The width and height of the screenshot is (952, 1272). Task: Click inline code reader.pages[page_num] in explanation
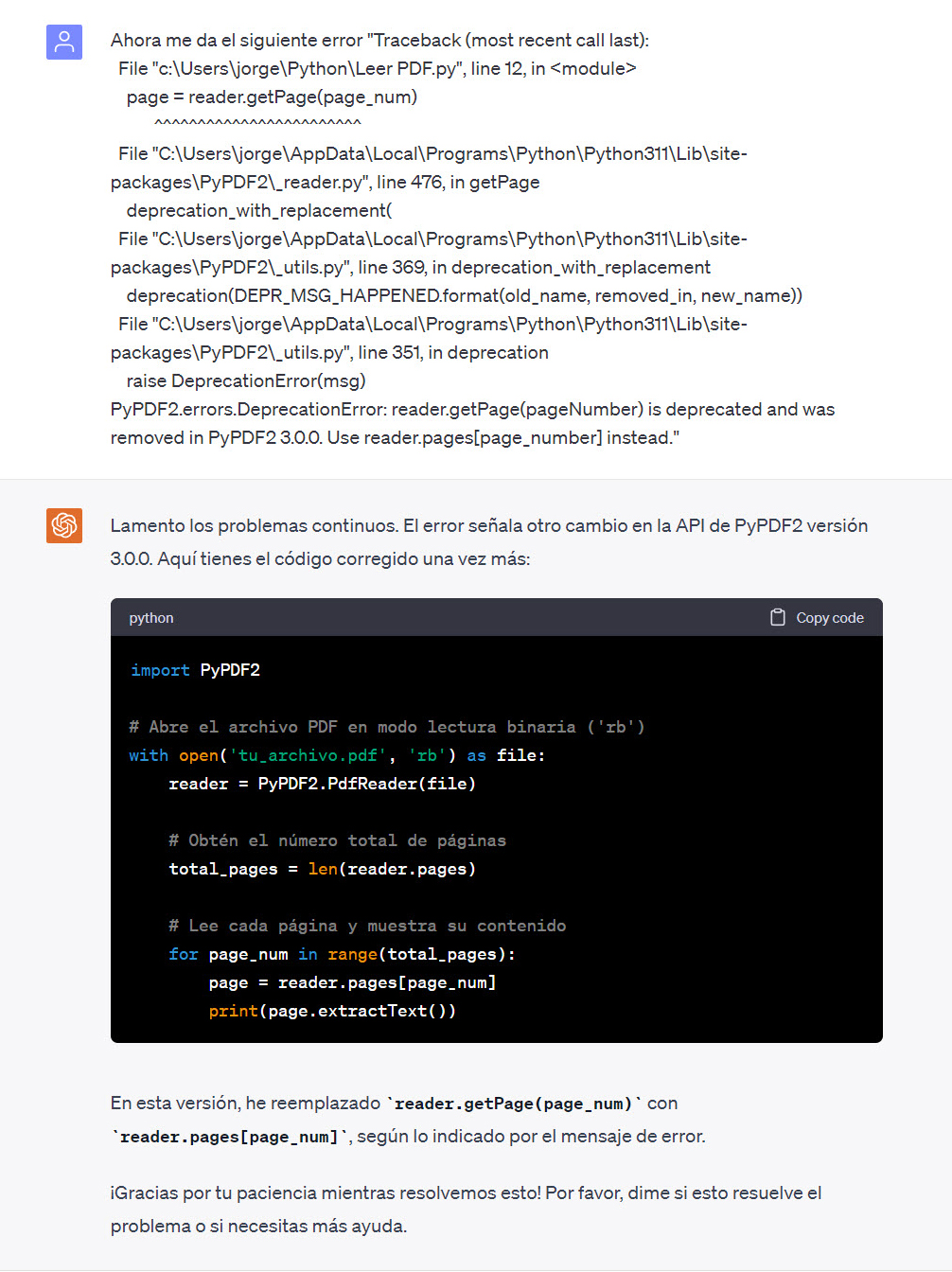(229, 1137)
